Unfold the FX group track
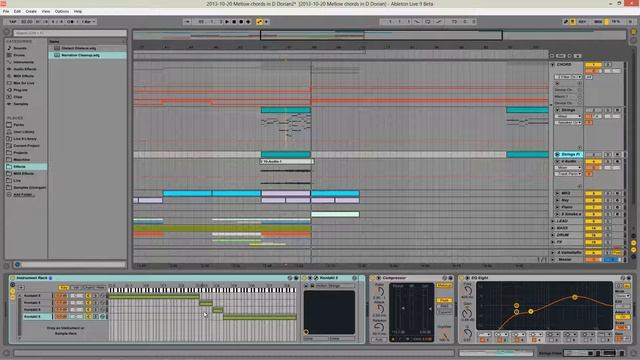 [553, 242]
